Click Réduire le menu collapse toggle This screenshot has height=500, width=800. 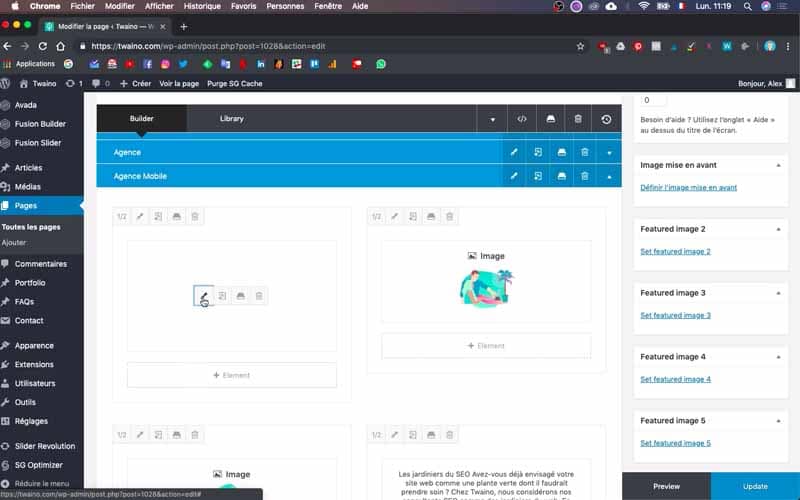click(41, 483)
